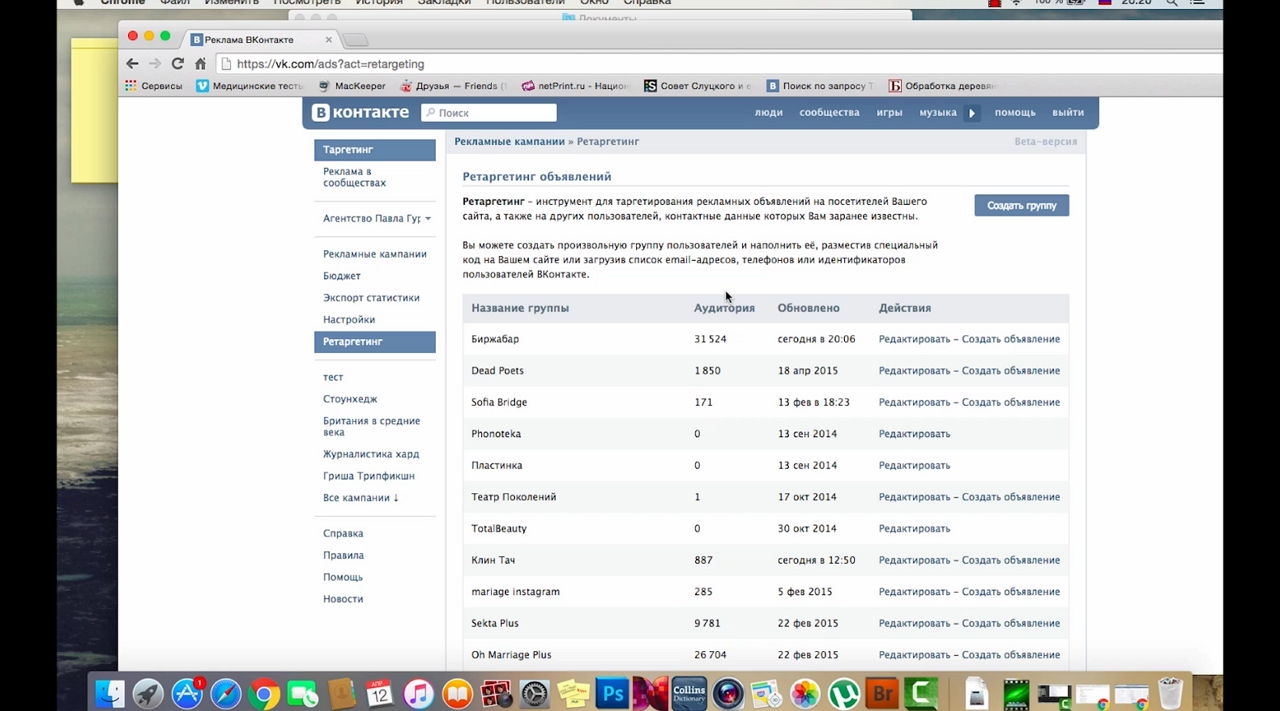Viewport: 1280px width, 711px height.
Task: Click Редактировать for TotalBeauty group
Action: pos(914,529)
